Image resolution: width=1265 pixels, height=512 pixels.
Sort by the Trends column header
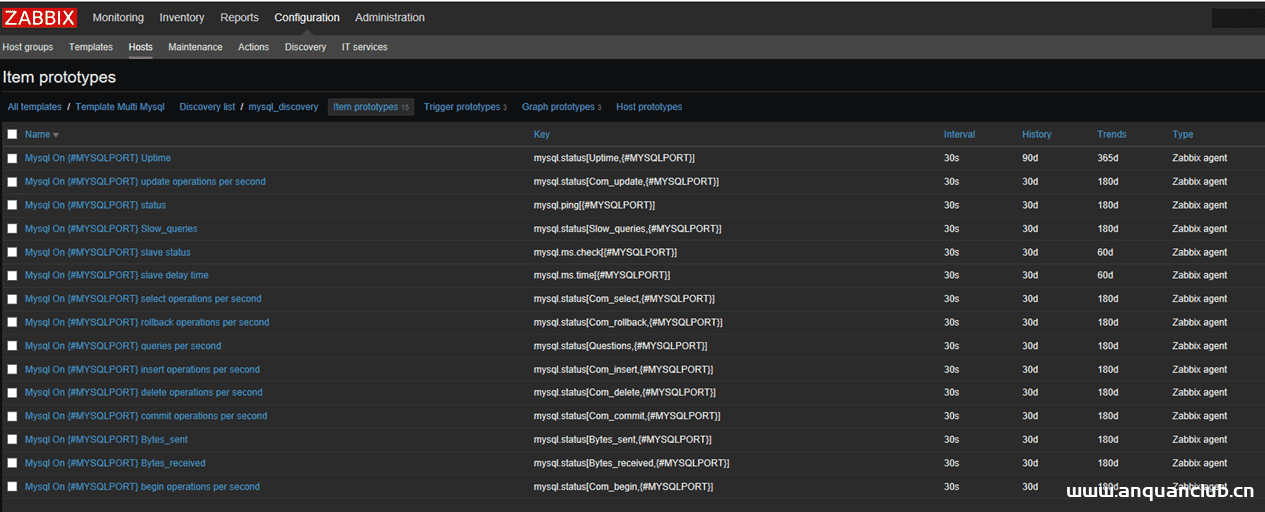pyautogui.click(x=1112, y=135)
